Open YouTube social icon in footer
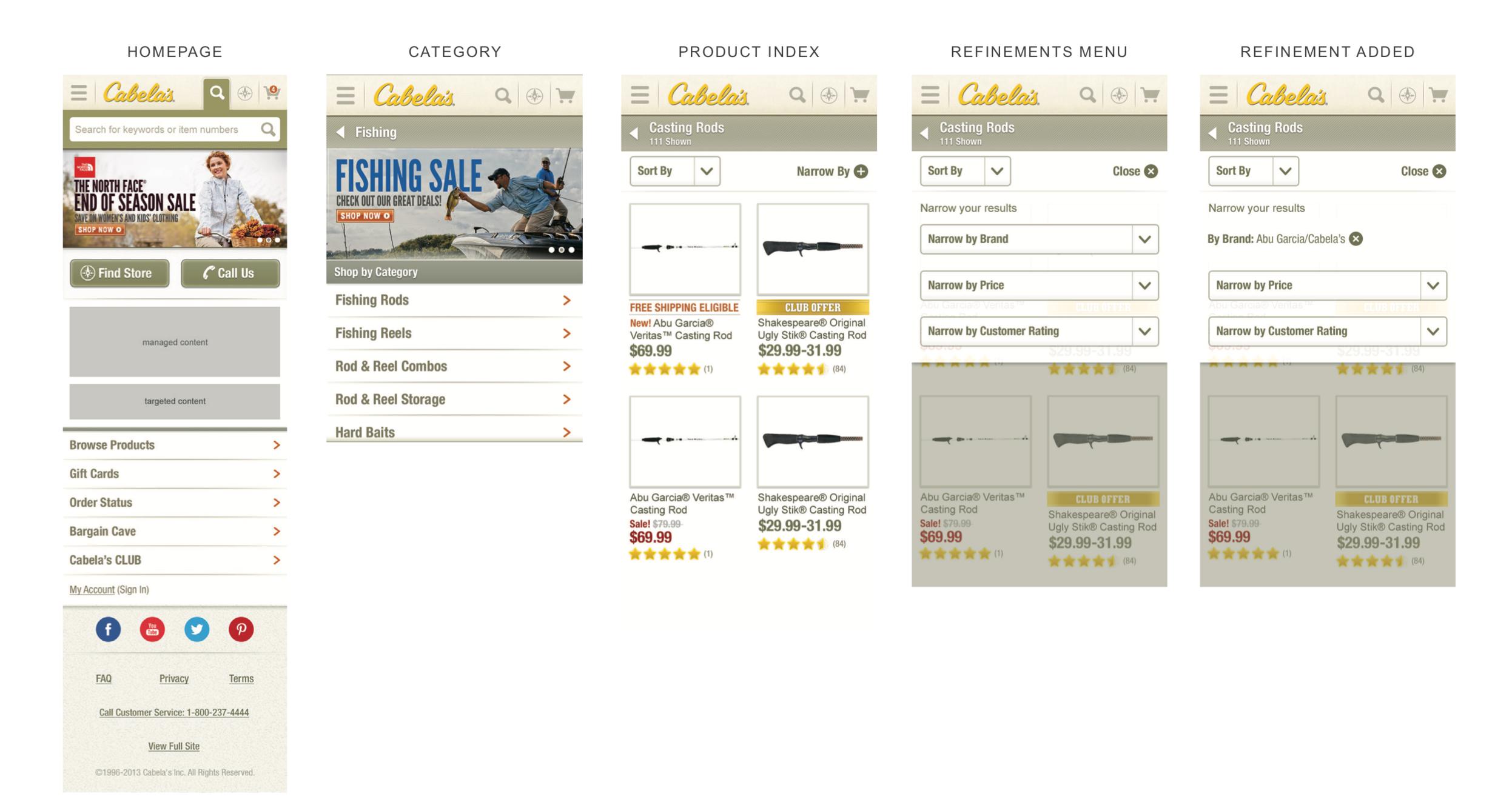 [152, 629]
